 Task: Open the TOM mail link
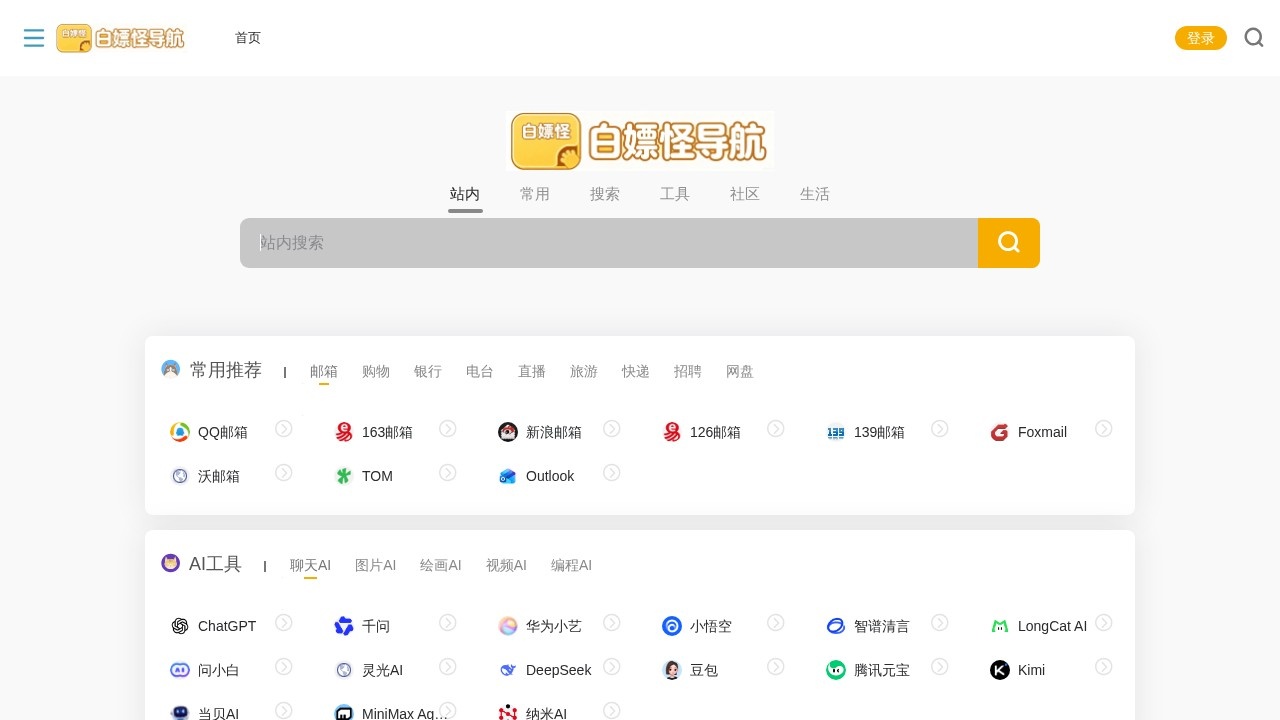pos(377,476)
